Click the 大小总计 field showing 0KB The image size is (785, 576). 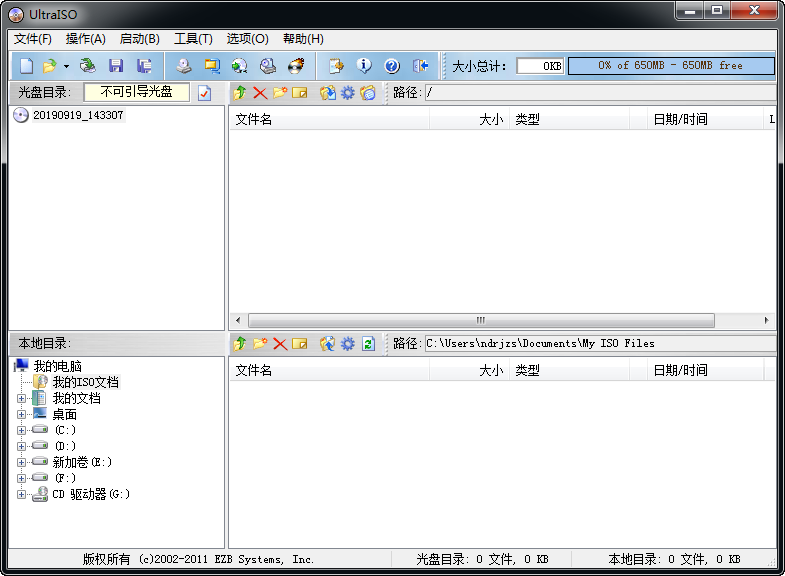pos(540,66)
